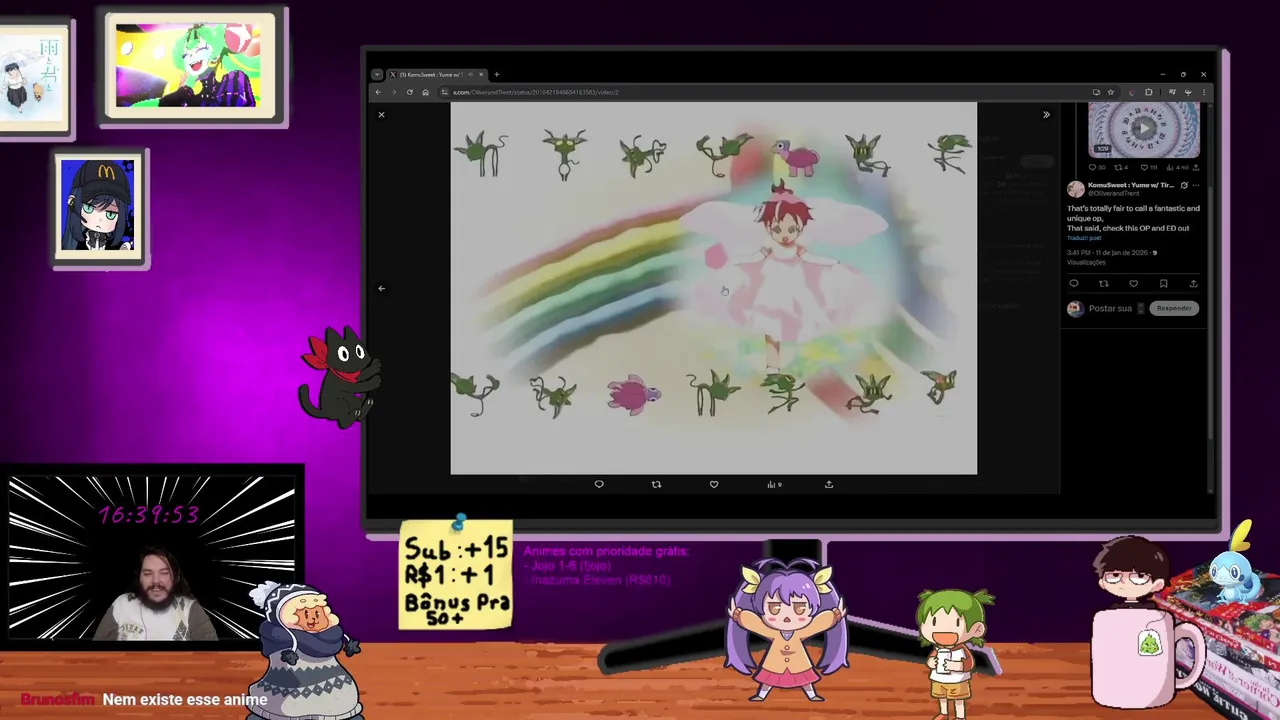The height and width of the screenshot is (720, 1280).
Task: Play the video thumbnail in the parent post
Action: 1144,128
